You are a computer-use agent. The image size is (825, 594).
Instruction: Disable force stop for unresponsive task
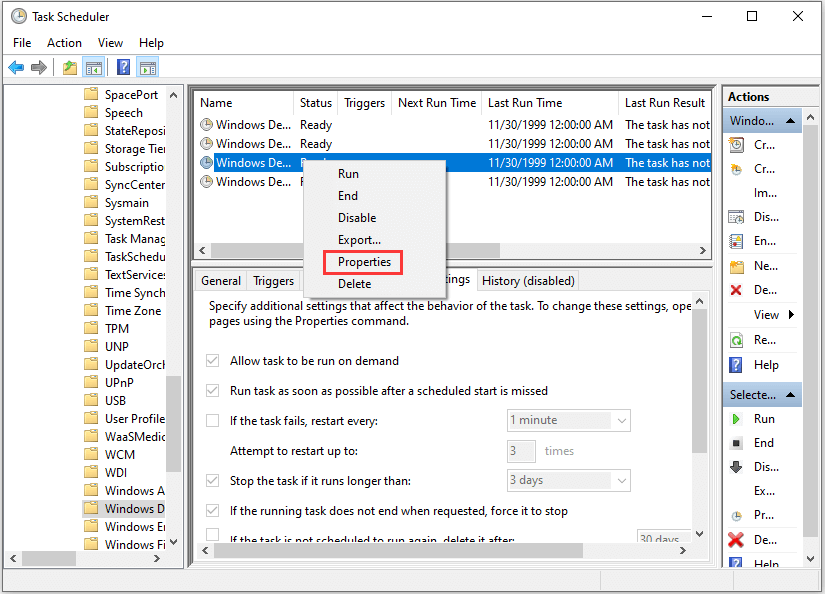[214, 510]
